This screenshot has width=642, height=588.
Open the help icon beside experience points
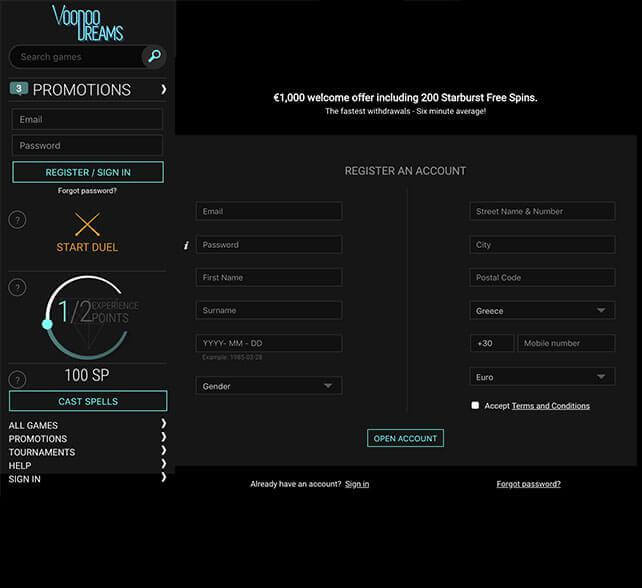click(x=17, y=287)
